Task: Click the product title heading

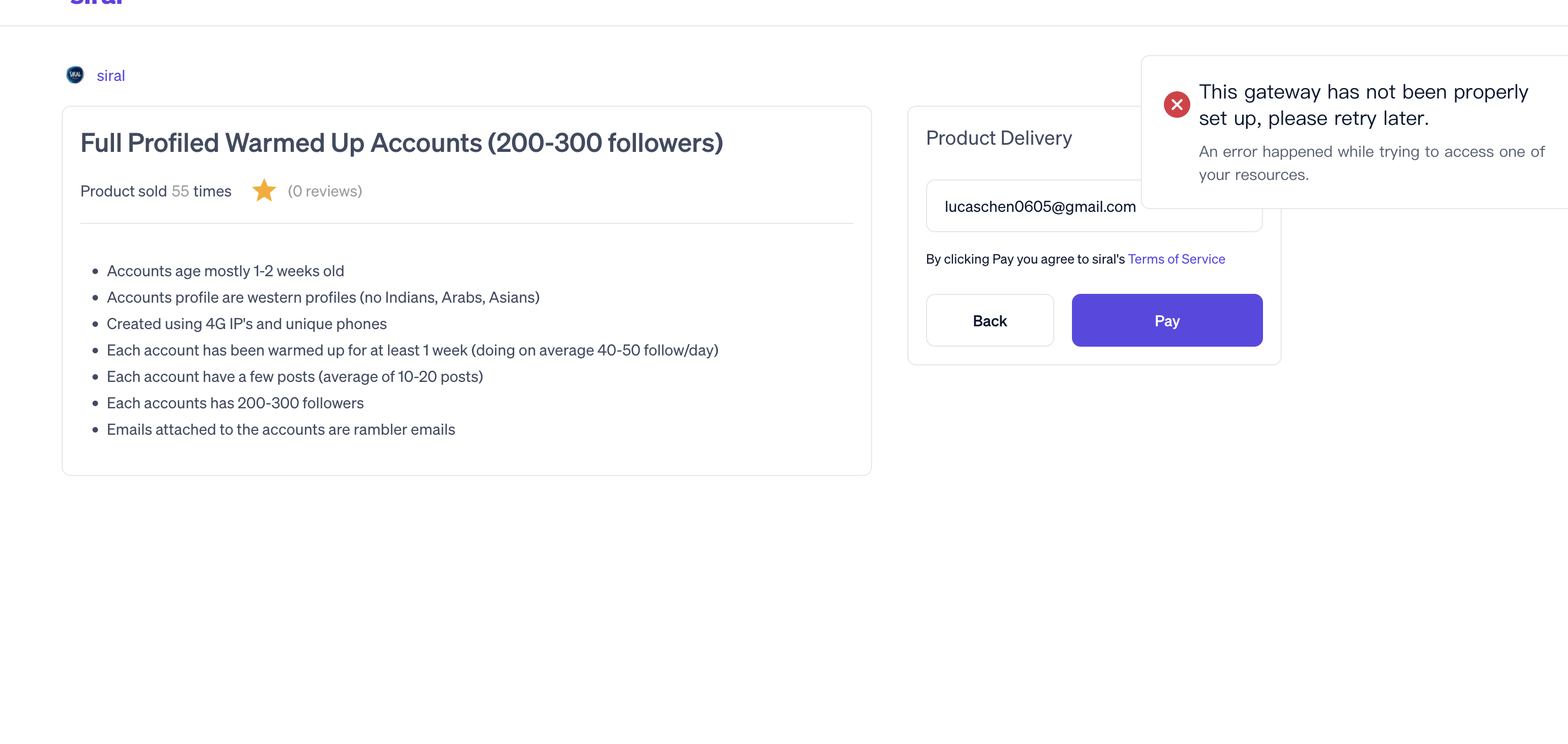Action: [x=402, y=143]
